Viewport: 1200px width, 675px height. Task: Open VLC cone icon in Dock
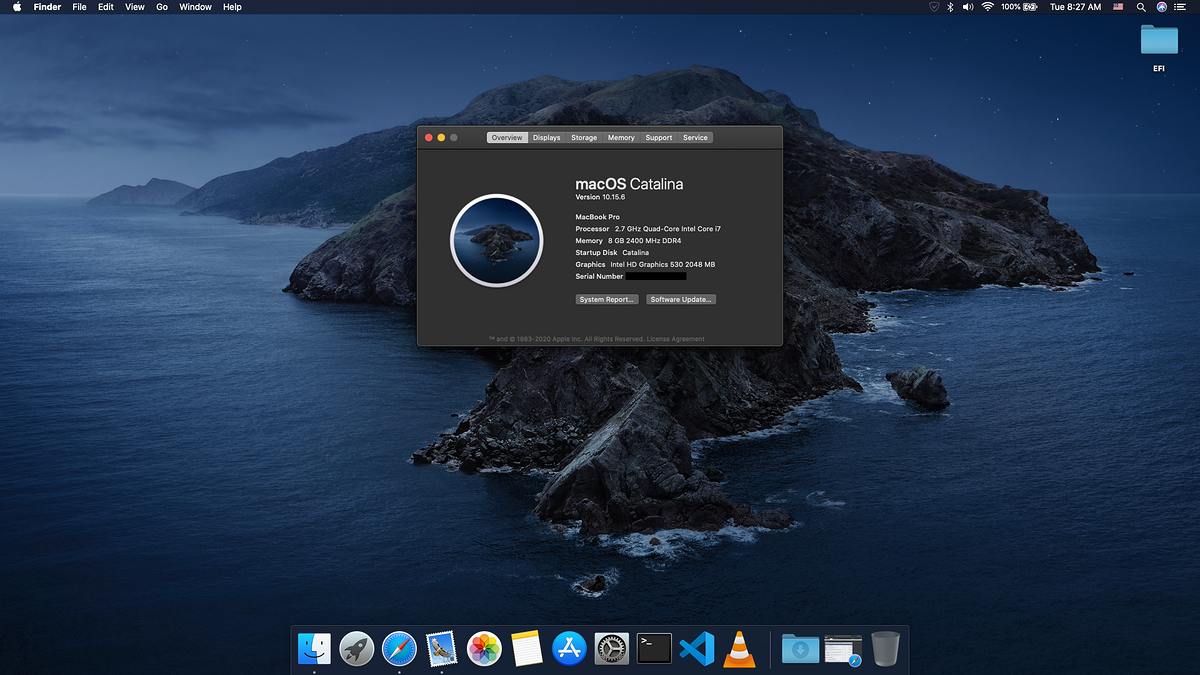pos(739,649)
